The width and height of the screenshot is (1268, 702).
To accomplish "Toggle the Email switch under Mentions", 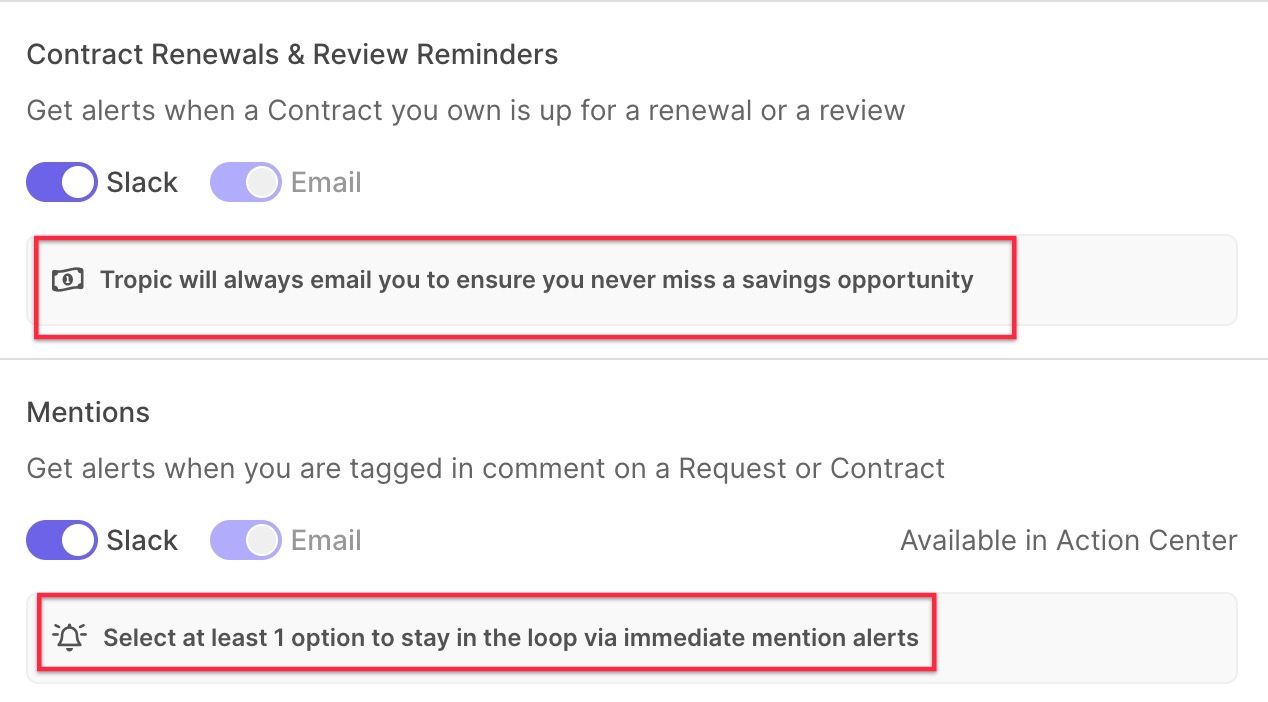I will (246, 540).
